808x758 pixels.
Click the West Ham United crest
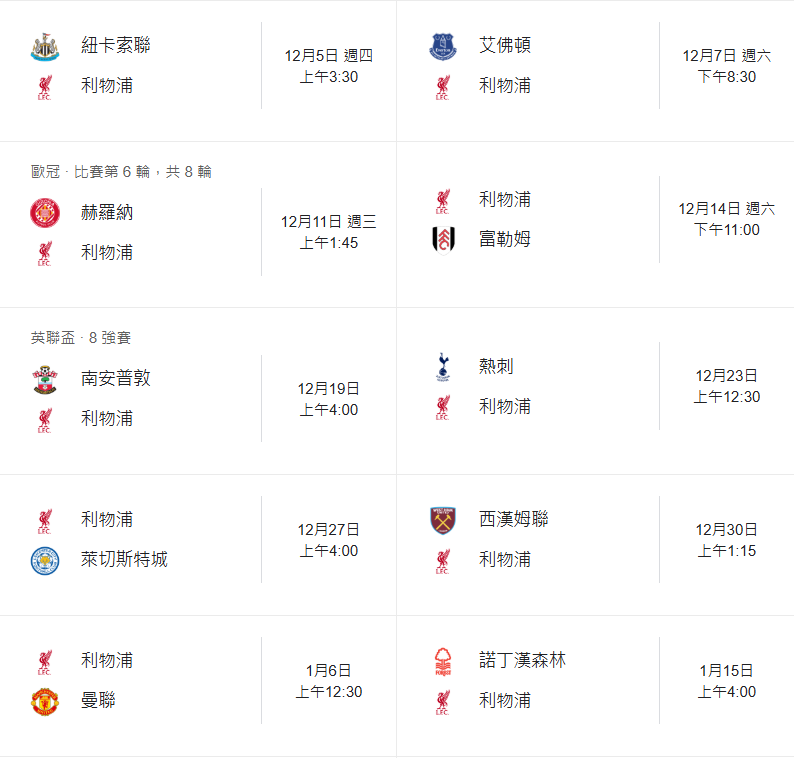(x=443, y=520)
